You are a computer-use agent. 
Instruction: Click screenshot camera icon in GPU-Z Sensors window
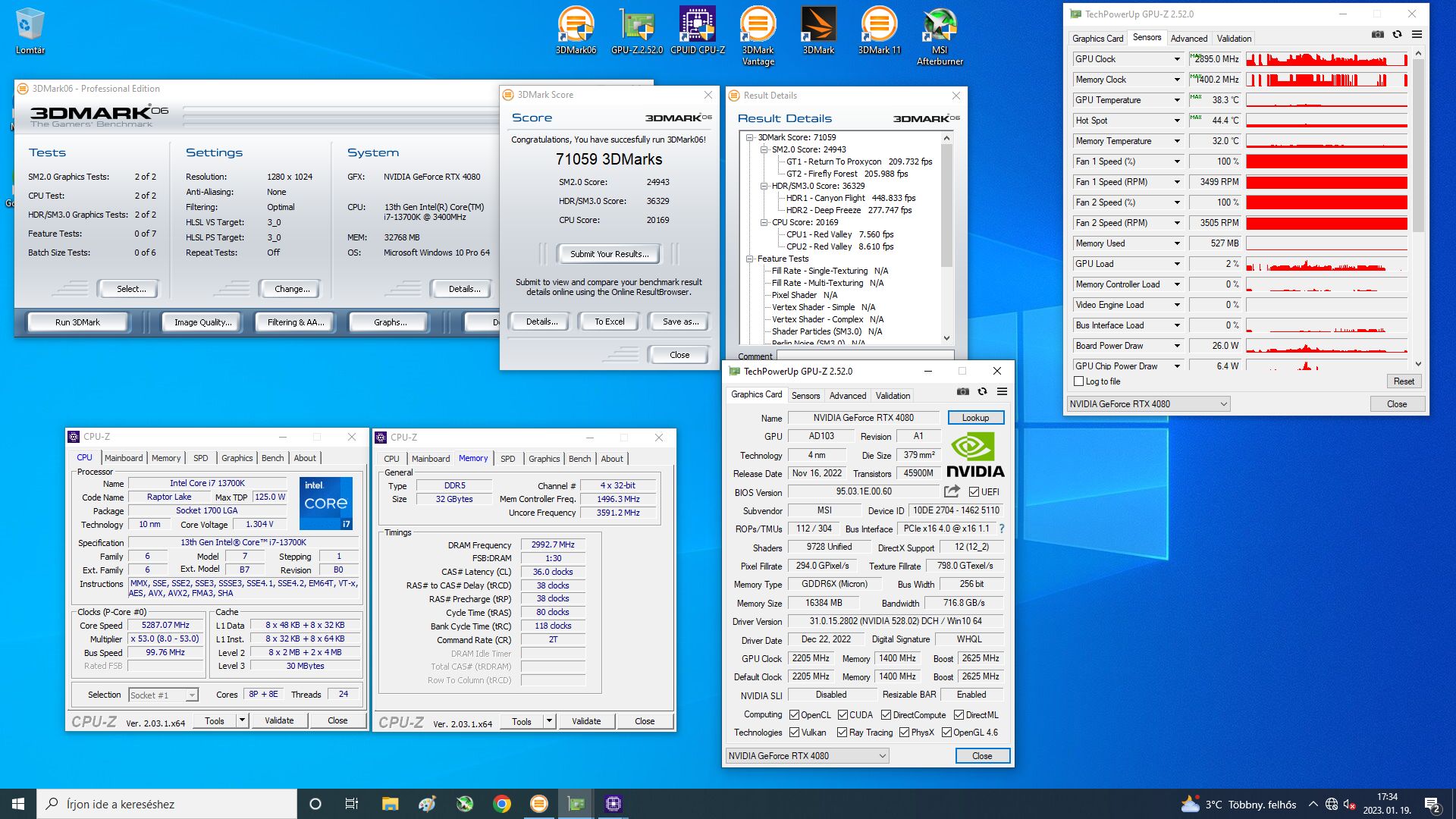click(1378, 35)
